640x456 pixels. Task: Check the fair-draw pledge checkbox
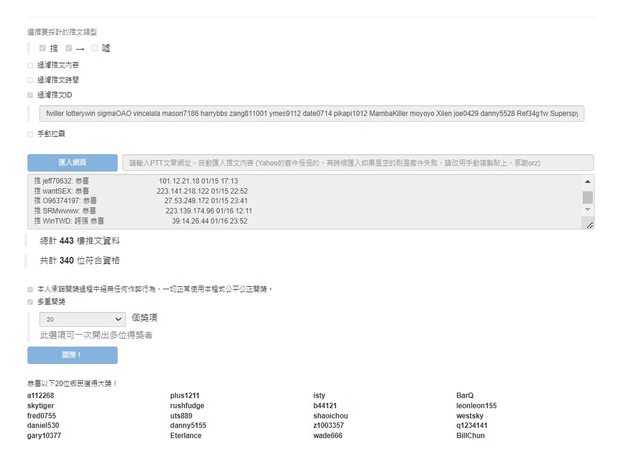pos(30,288)
